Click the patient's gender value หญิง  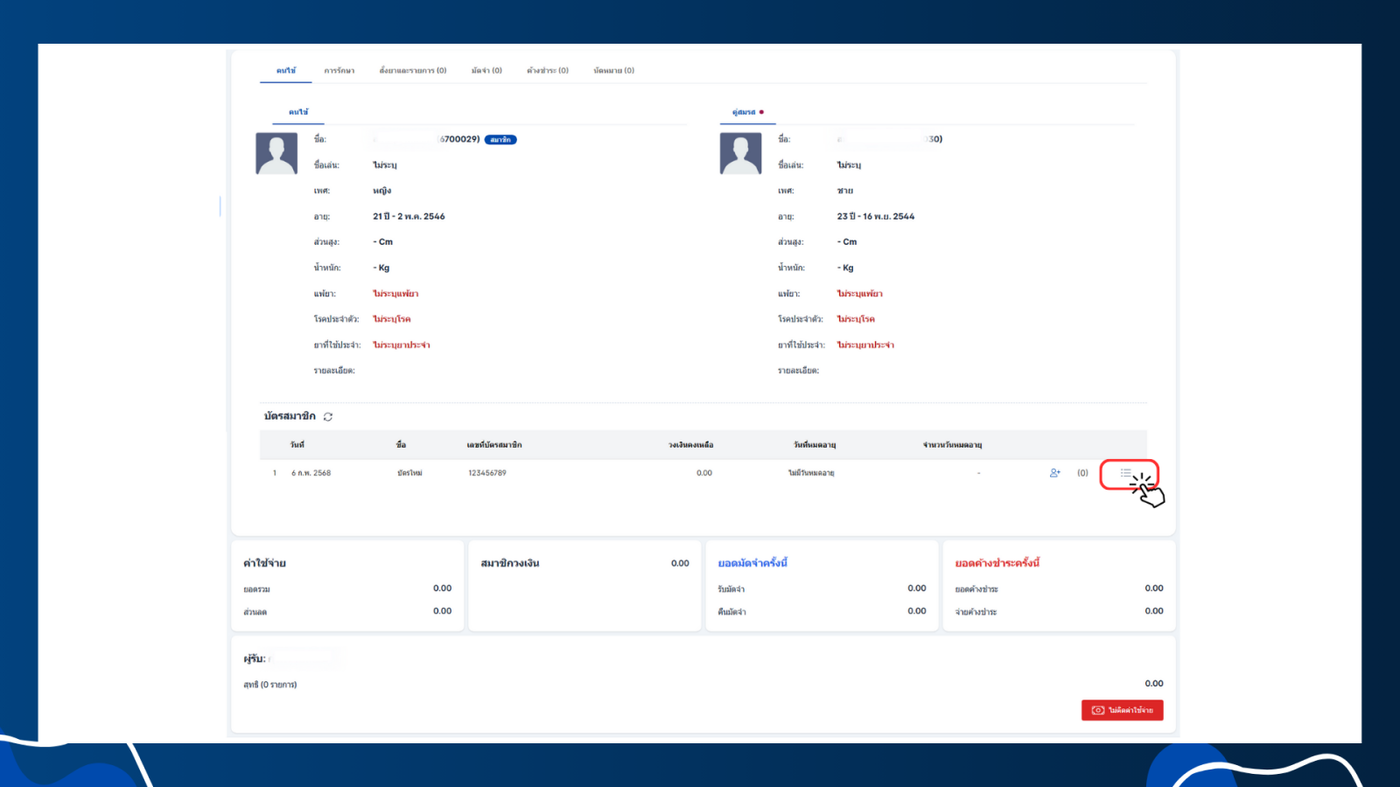(x=382, y=191)
